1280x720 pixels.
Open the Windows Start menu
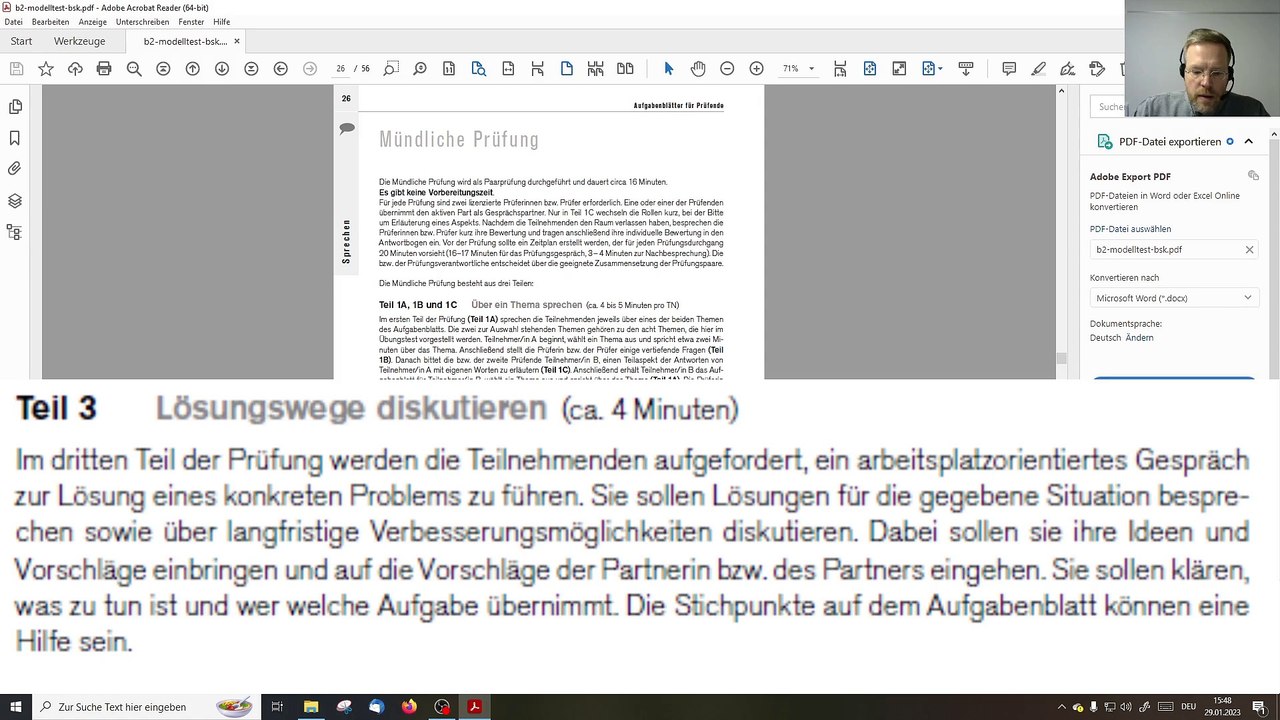click(x=16, y=707)
